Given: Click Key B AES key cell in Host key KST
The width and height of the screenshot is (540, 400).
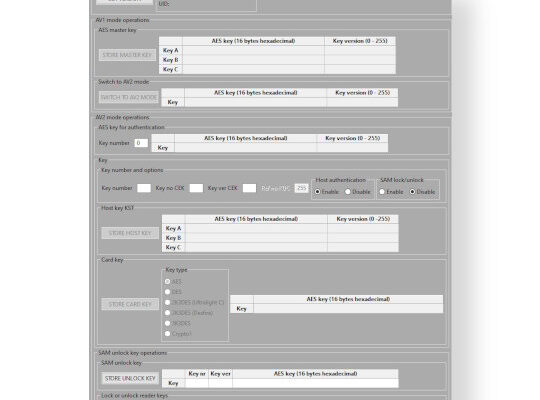Looking at the screenshot, I should point(256,238).
